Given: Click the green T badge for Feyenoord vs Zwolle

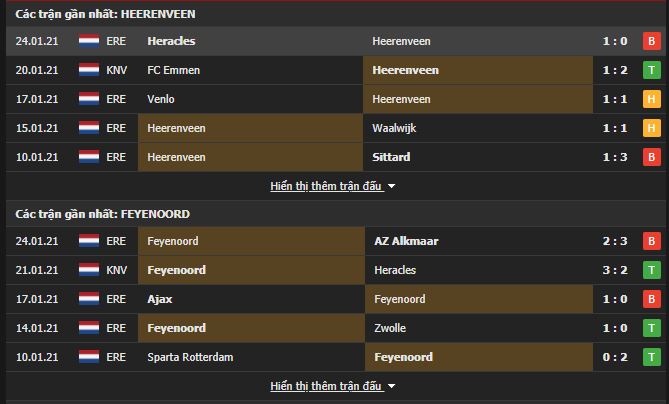Looking at the screenshot, I should pyautogui.click(x=652, y=328).
